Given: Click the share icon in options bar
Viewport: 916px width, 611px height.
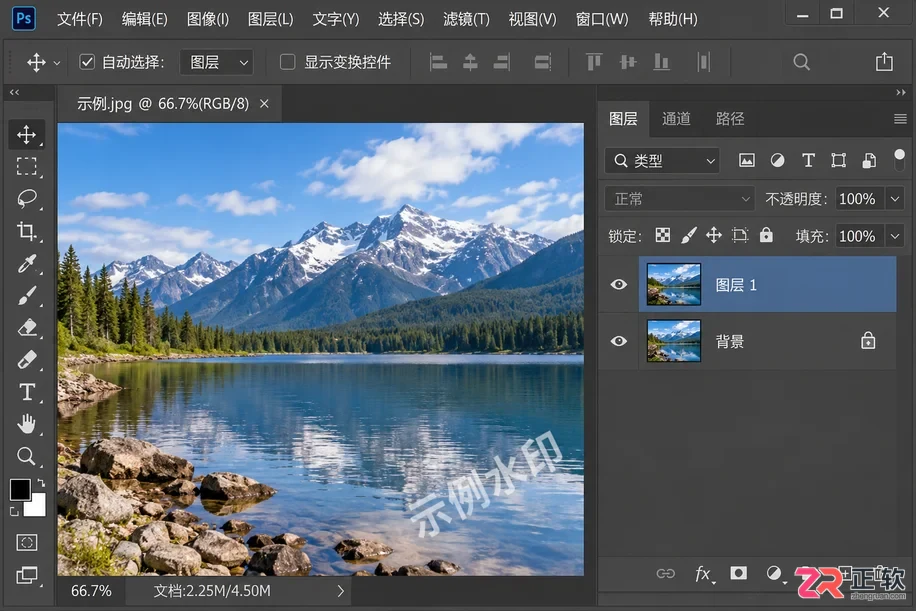Looking at the screenshot, I should 884,61.
